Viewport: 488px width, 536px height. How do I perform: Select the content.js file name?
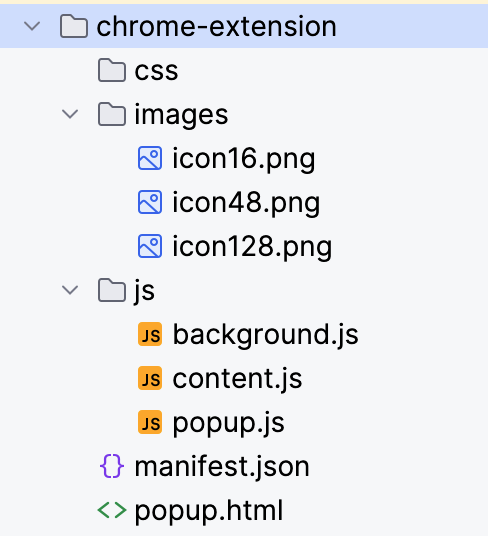click(x=238, y=379)
